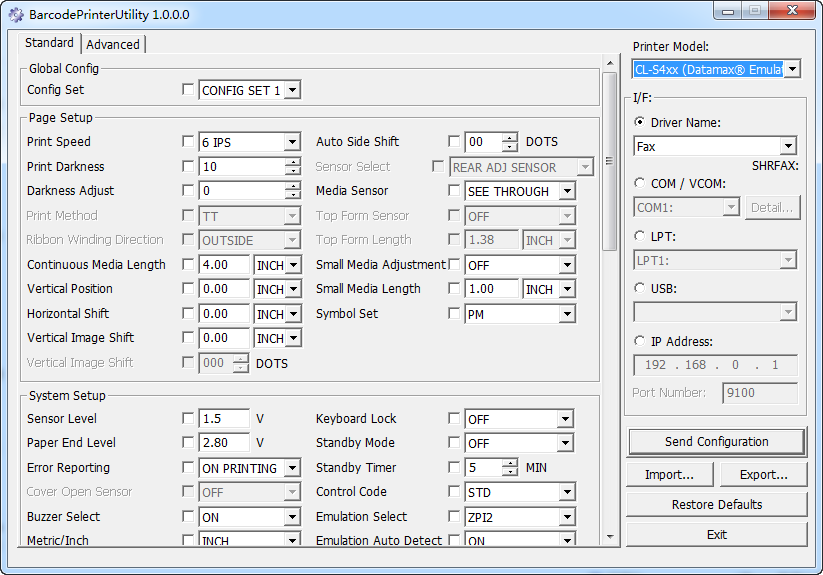Increase Print Darkness with up arrow
The image size is (823, 575).
292,162
